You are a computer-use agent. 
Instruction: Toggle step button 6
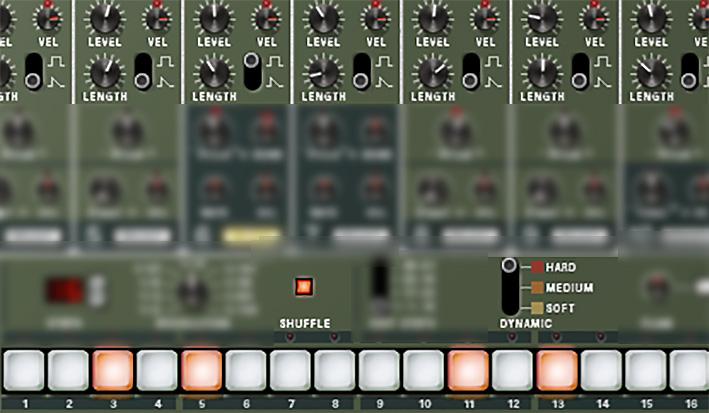pos(246,370)
